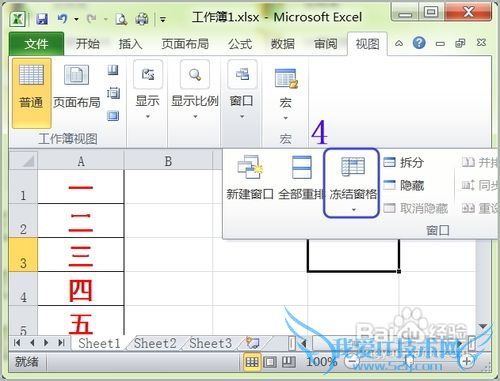Click the Redo arrow icon
500x381 pixels.
pyautogui.click(x=91, y=19)
